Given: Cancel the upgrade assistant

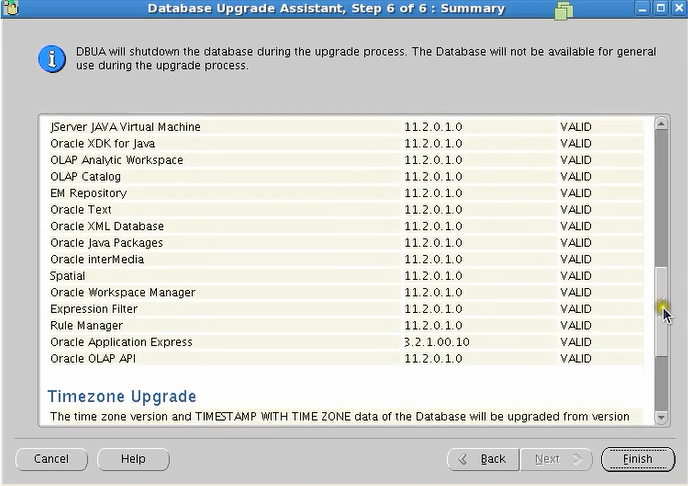Looking at the screenshot, I should (x=51, y=459).
